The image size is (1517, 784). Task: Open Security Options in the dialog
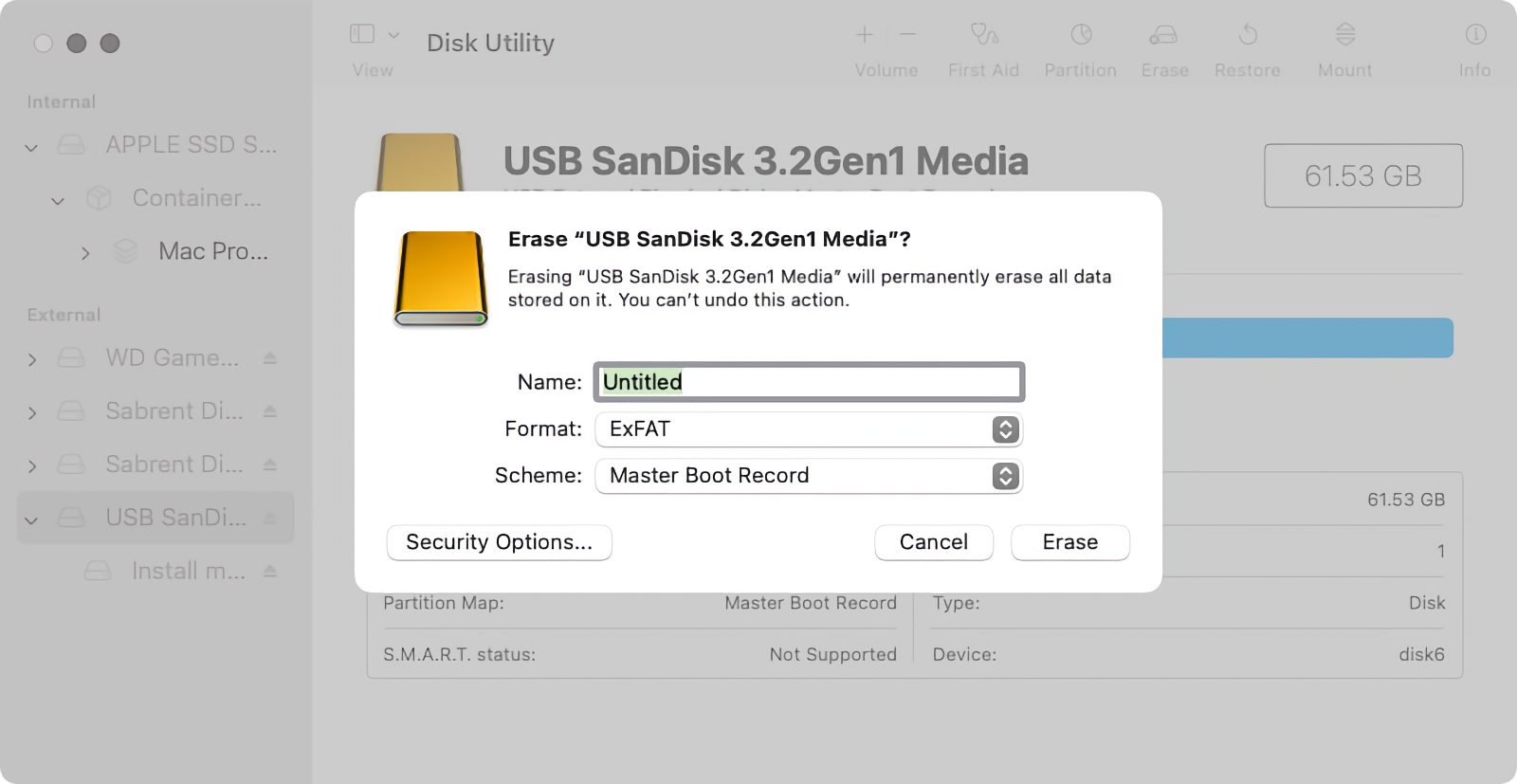click(499, 542)
